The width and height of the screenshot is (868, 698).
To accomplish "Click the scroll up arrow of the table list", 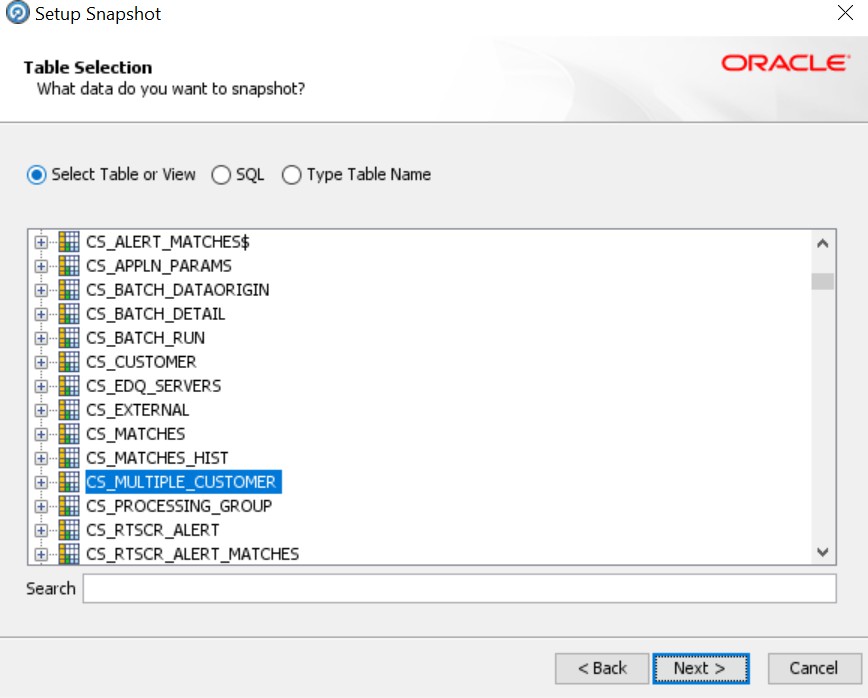I will (823, 243).
